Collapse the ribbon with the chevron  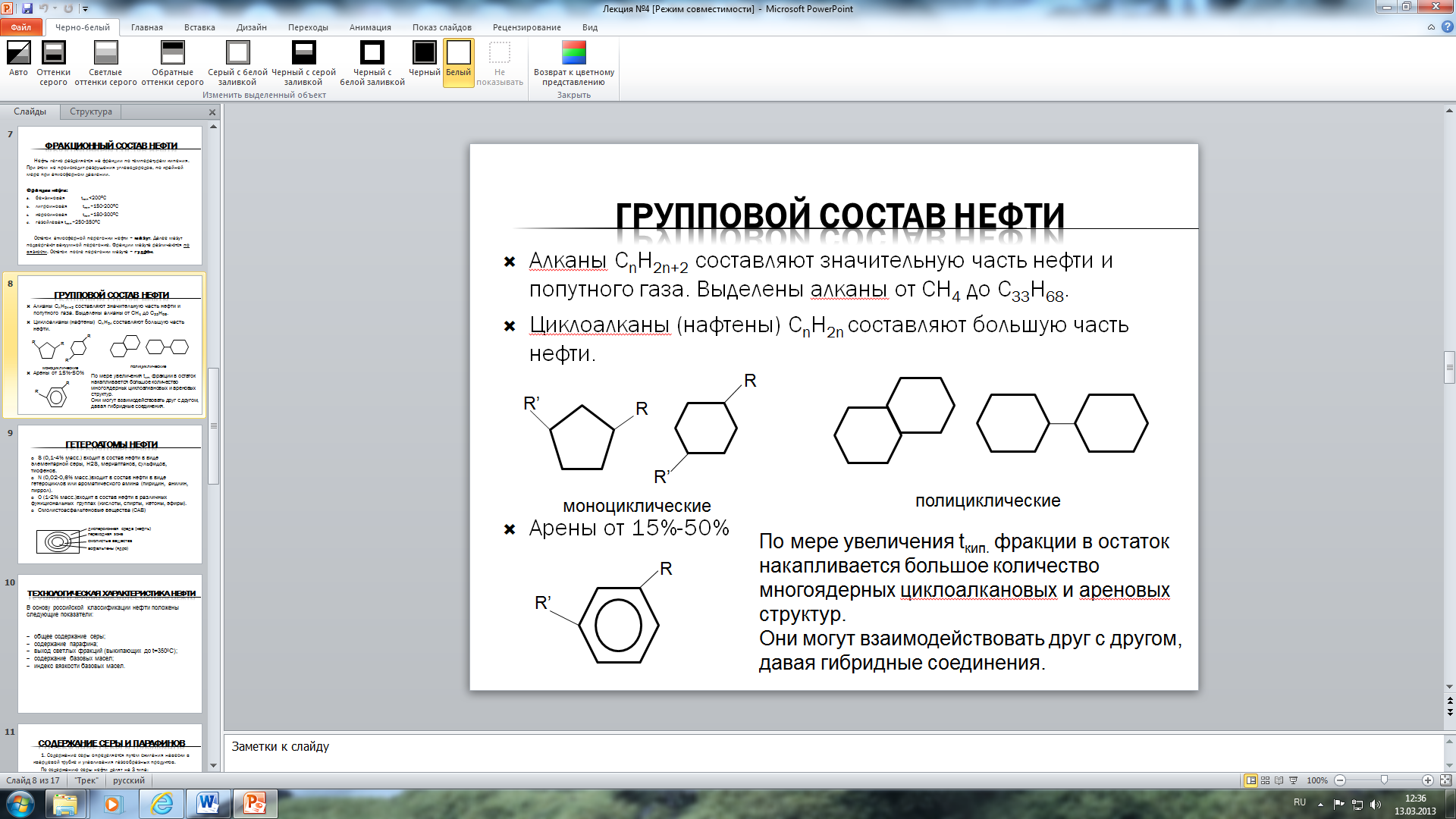(1431, 27)
